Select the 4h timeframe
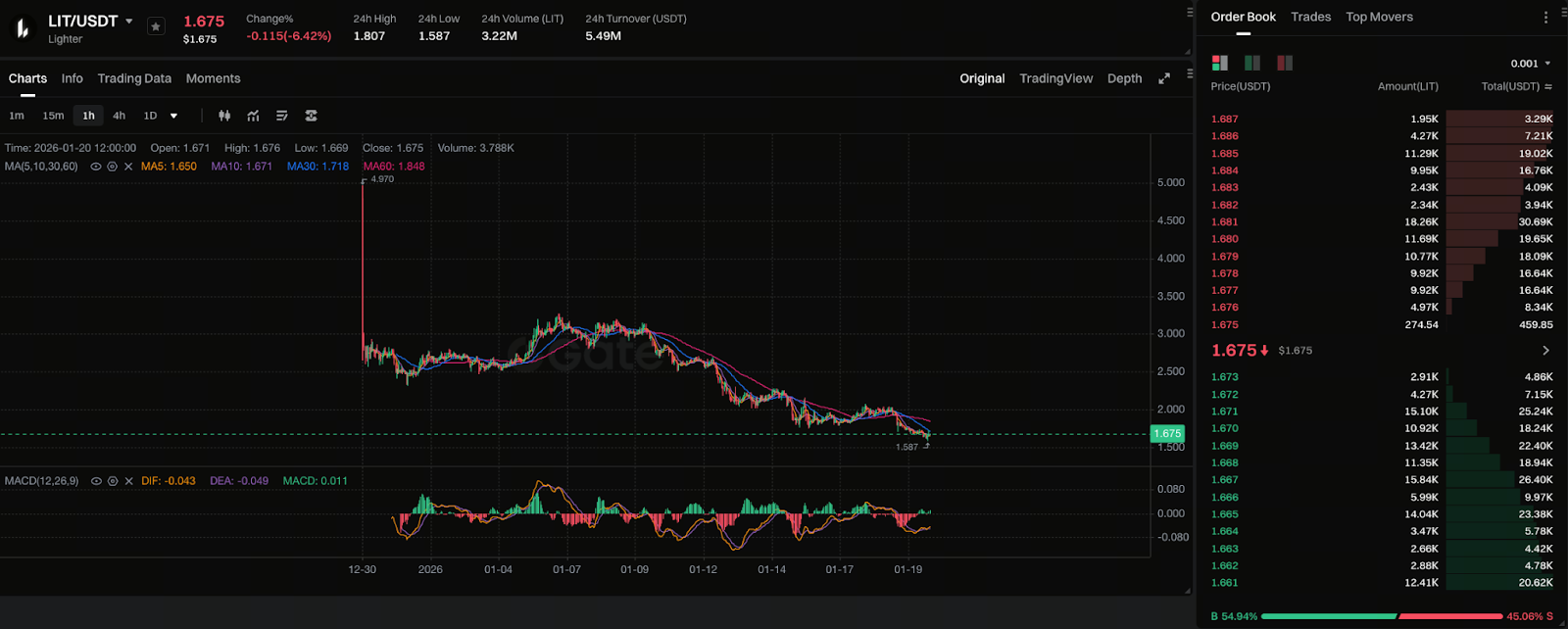Image resolution: width=1568 pixels, height=629 pixels. 119,116
